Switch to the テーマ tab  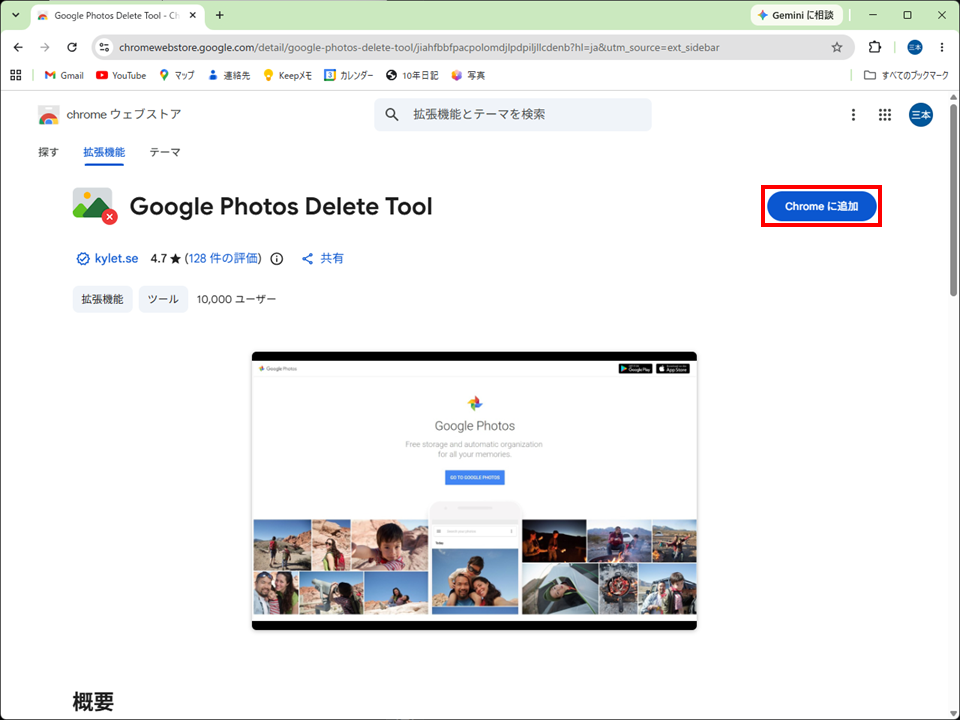165,152
